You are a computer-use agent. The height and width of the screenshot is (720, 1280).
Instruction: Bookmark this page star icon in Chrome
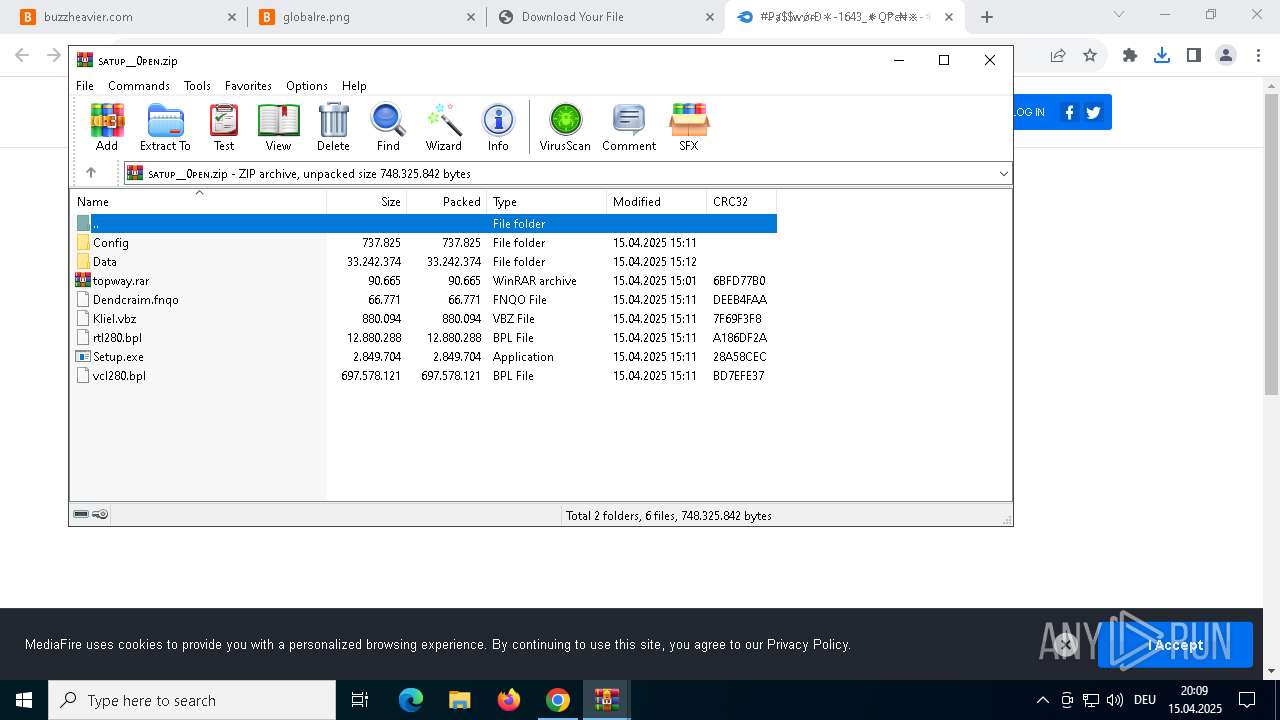1090,55
